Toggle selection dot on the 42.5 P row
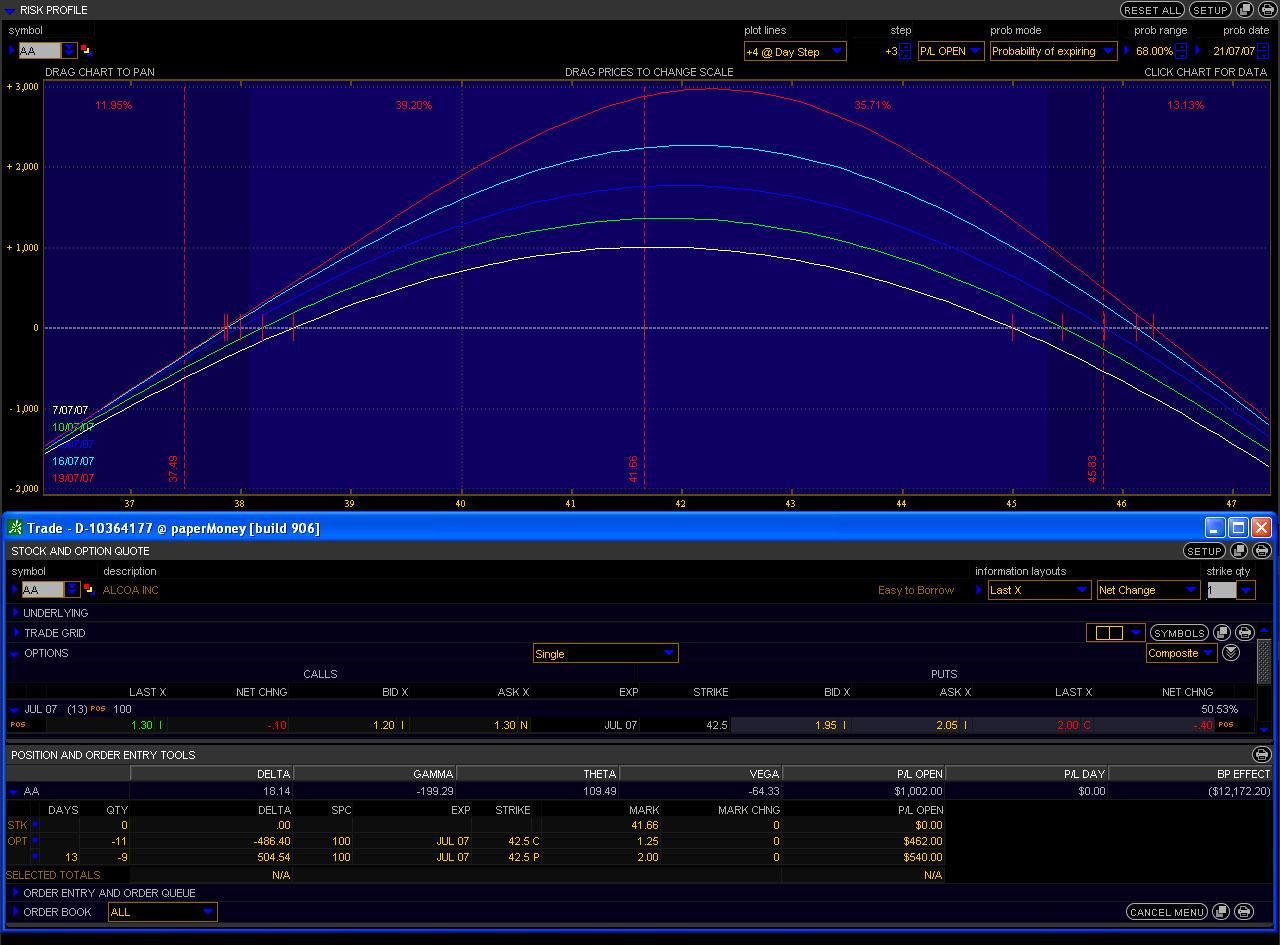 point(35,857)
